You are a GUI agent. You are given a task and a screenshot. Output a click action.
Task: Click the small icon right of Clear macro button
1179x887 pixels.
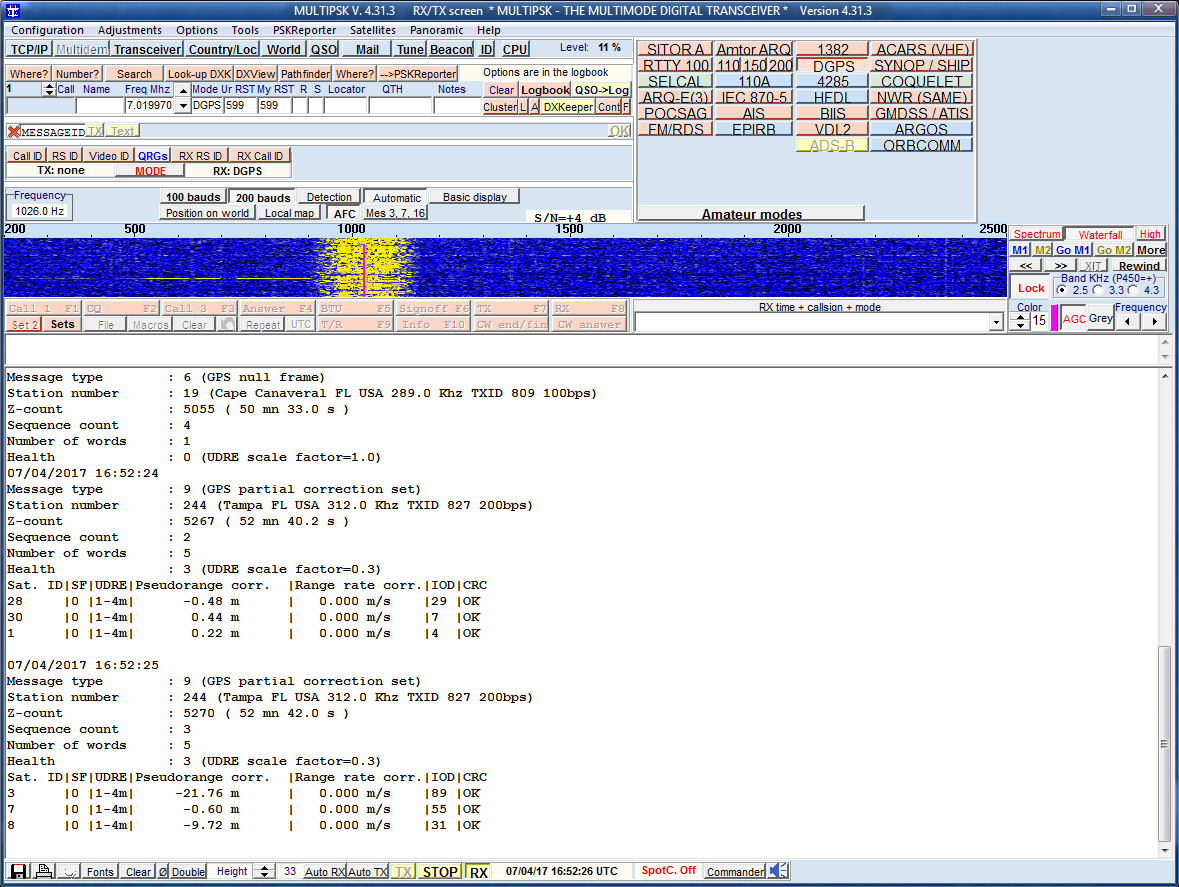pos(227,325)
